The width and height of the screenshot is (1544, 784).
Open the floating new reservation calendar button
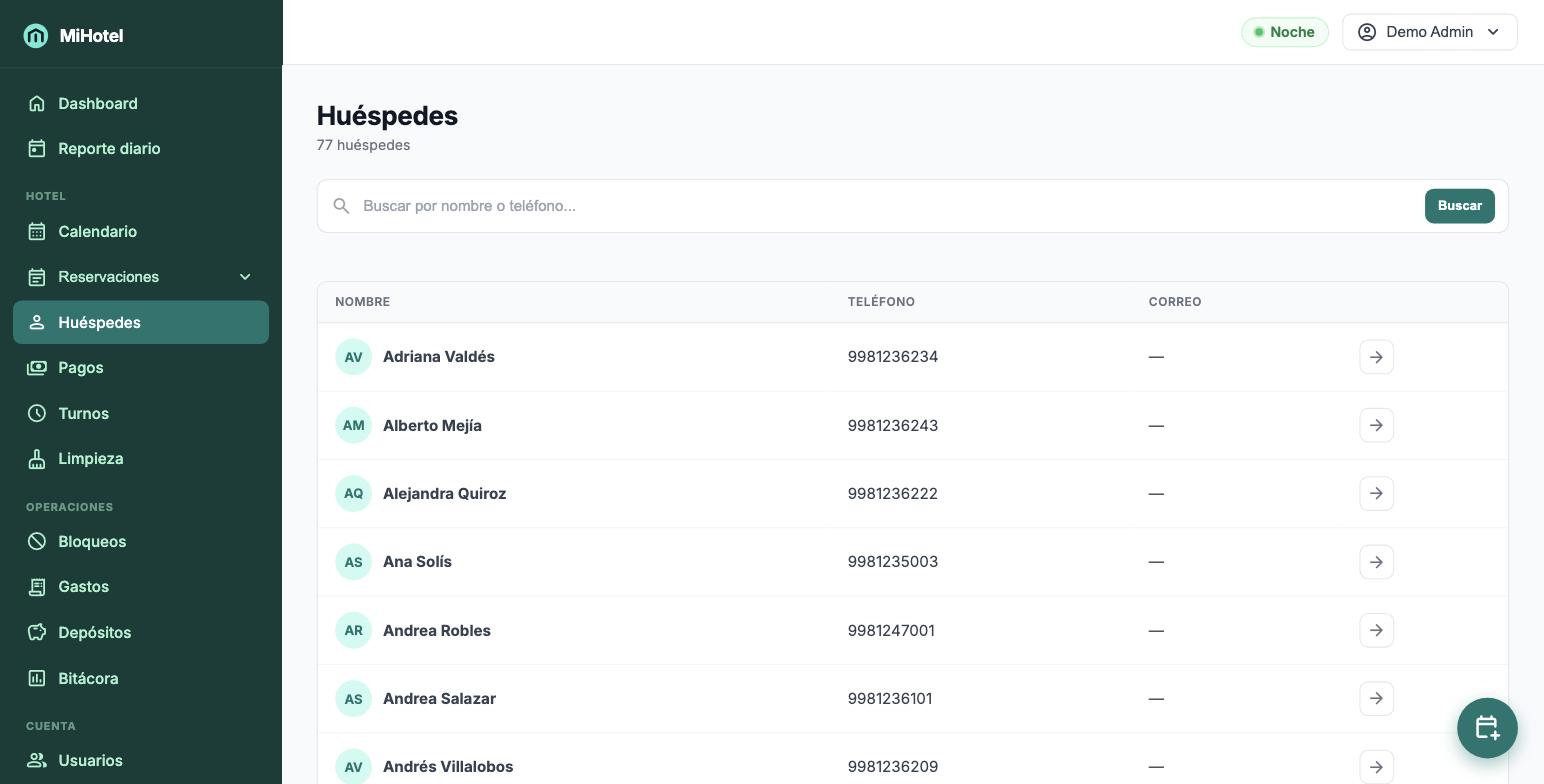pos(1487,728)
